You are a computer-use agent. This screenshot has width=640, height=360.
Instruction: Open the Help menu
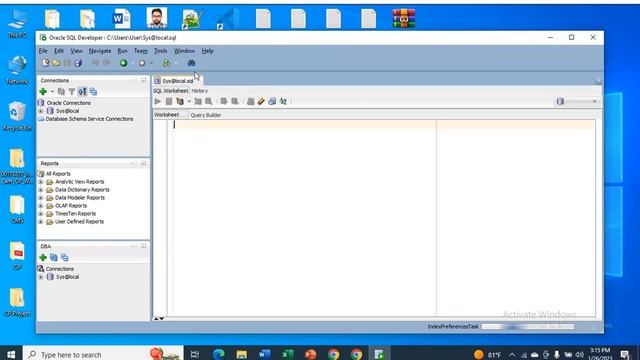click(207, 51)
